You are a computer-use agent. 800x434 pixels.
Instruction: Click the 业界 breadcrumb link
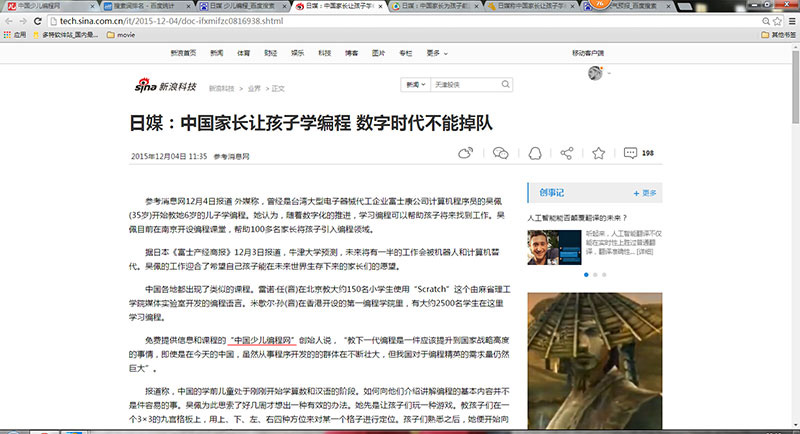(x=254, y=89)
